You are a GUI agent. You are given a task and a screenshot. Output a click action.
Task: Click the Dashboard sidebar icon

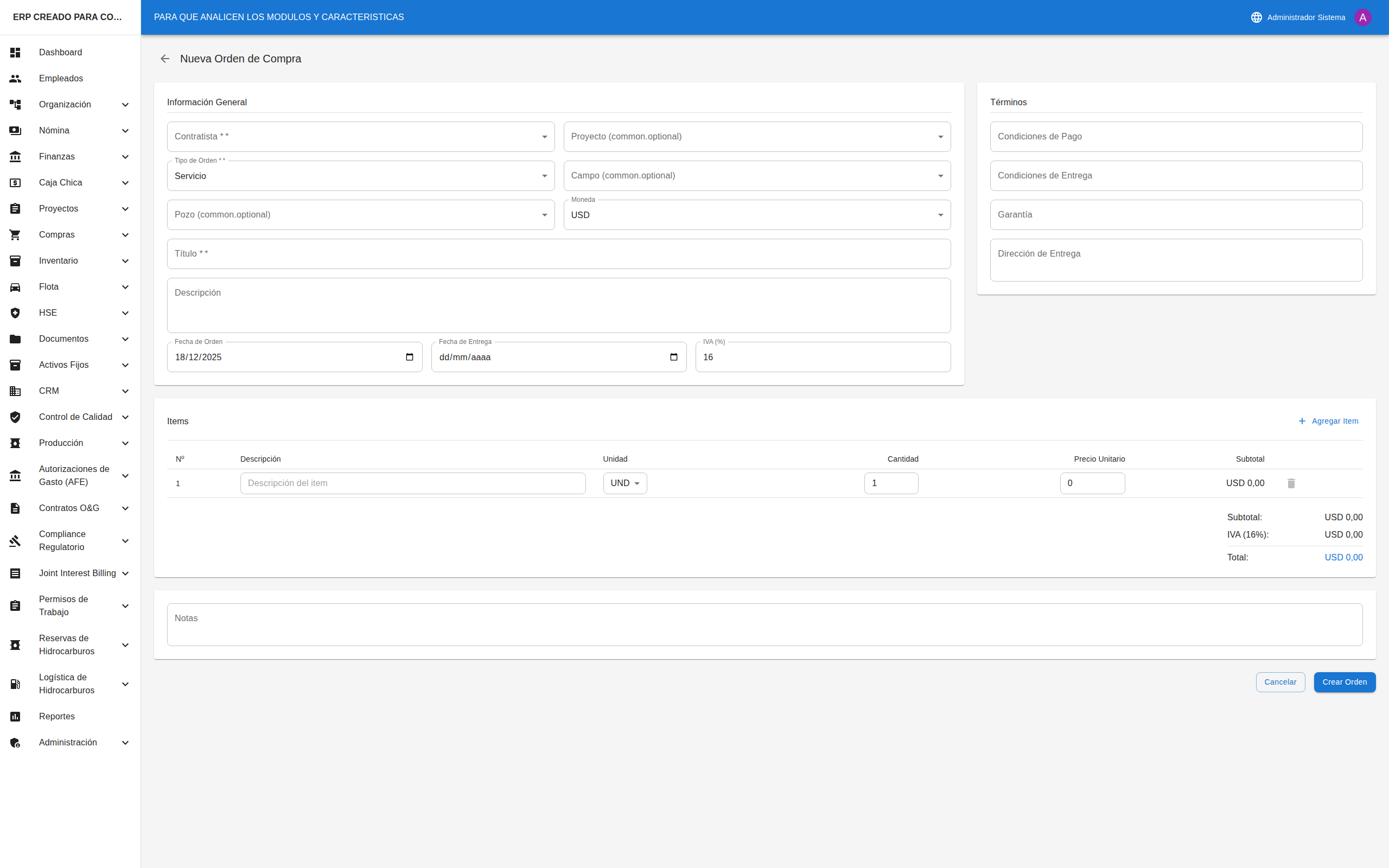click(x=16, y=52)
